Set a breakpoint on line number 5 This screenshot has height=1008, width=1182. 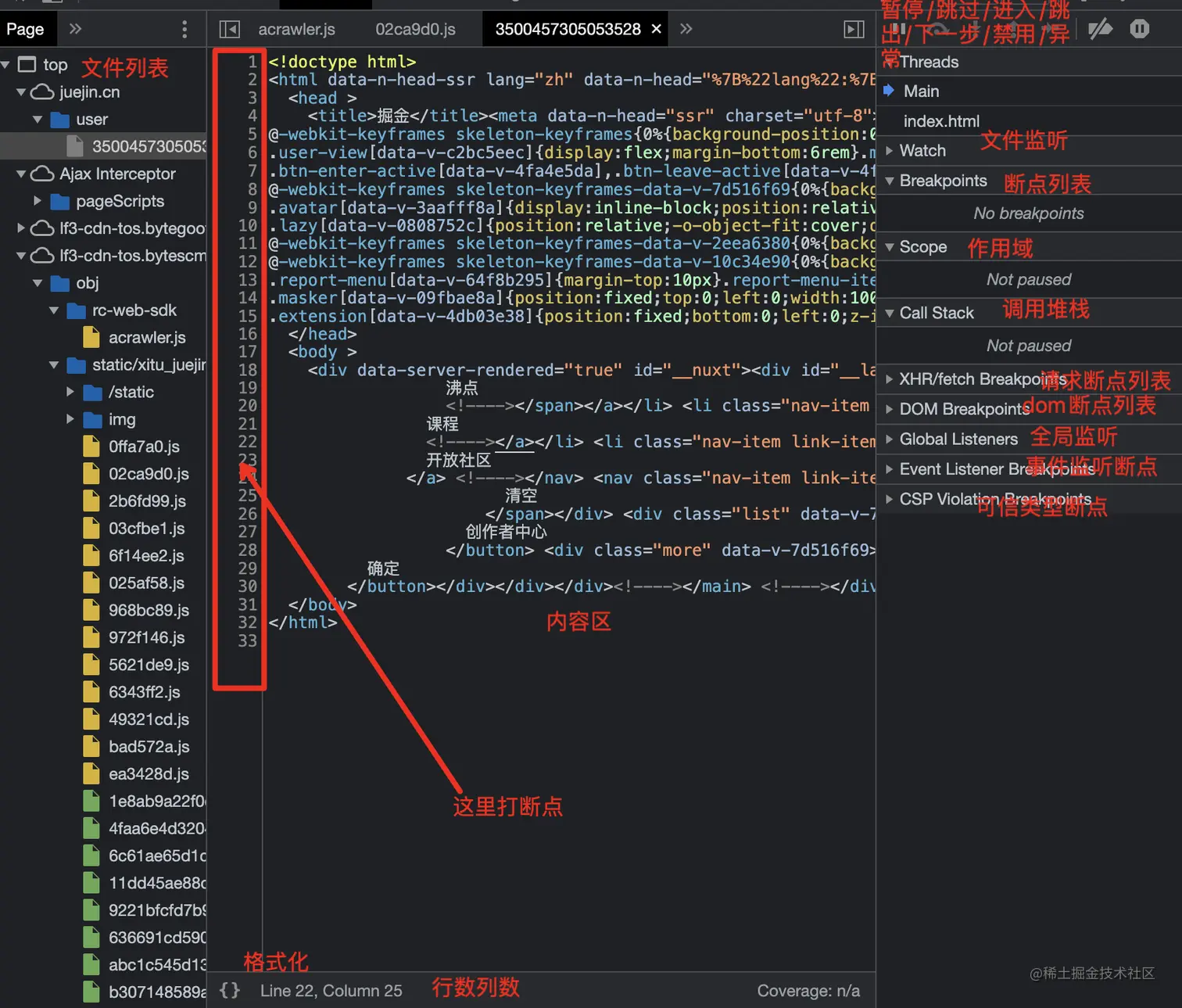pyautogui.click(x=253, y=135)
